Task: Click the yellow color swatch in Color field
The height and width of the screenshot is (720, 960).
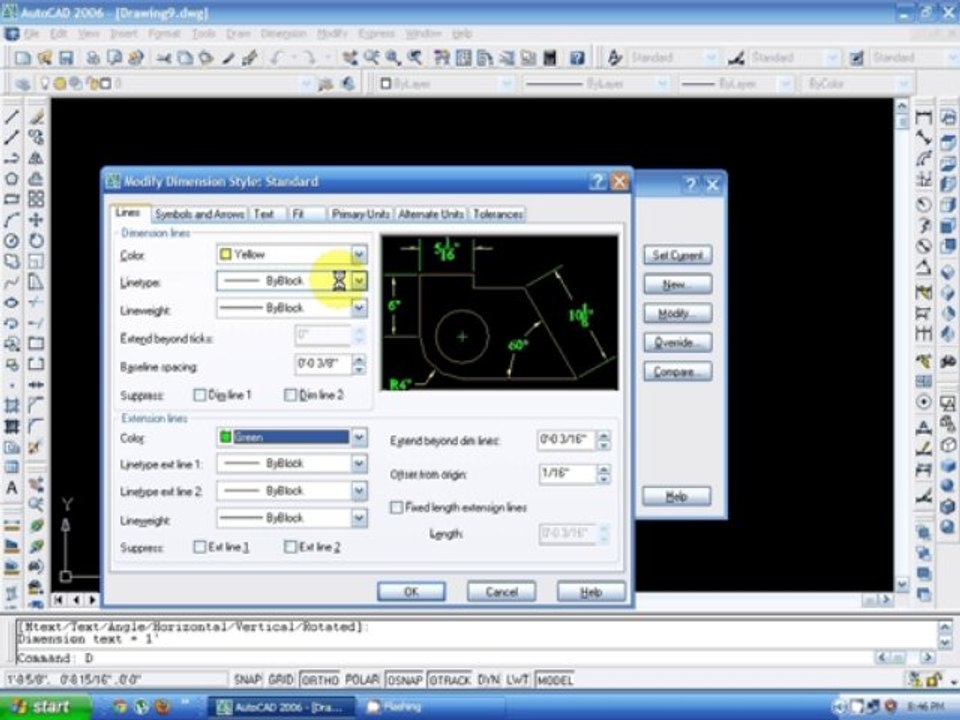Action: 225,254
